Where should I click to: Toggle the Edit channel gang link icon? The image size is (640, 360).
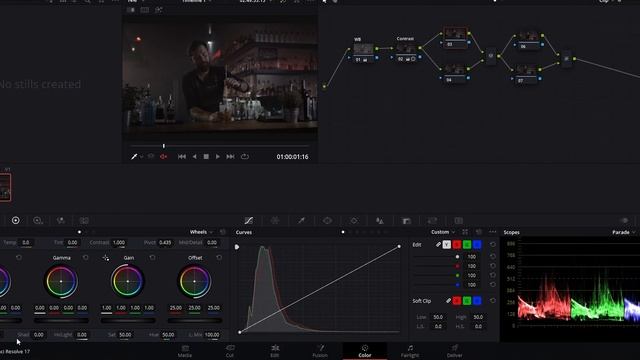point(438,244)
